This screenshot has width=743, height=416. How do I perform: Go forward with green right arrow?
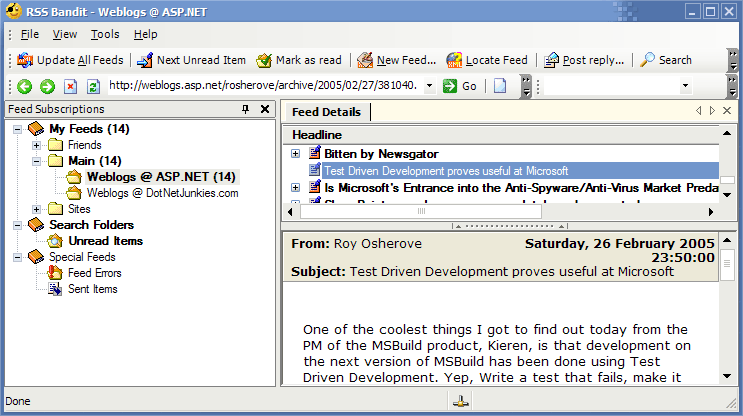47,86
